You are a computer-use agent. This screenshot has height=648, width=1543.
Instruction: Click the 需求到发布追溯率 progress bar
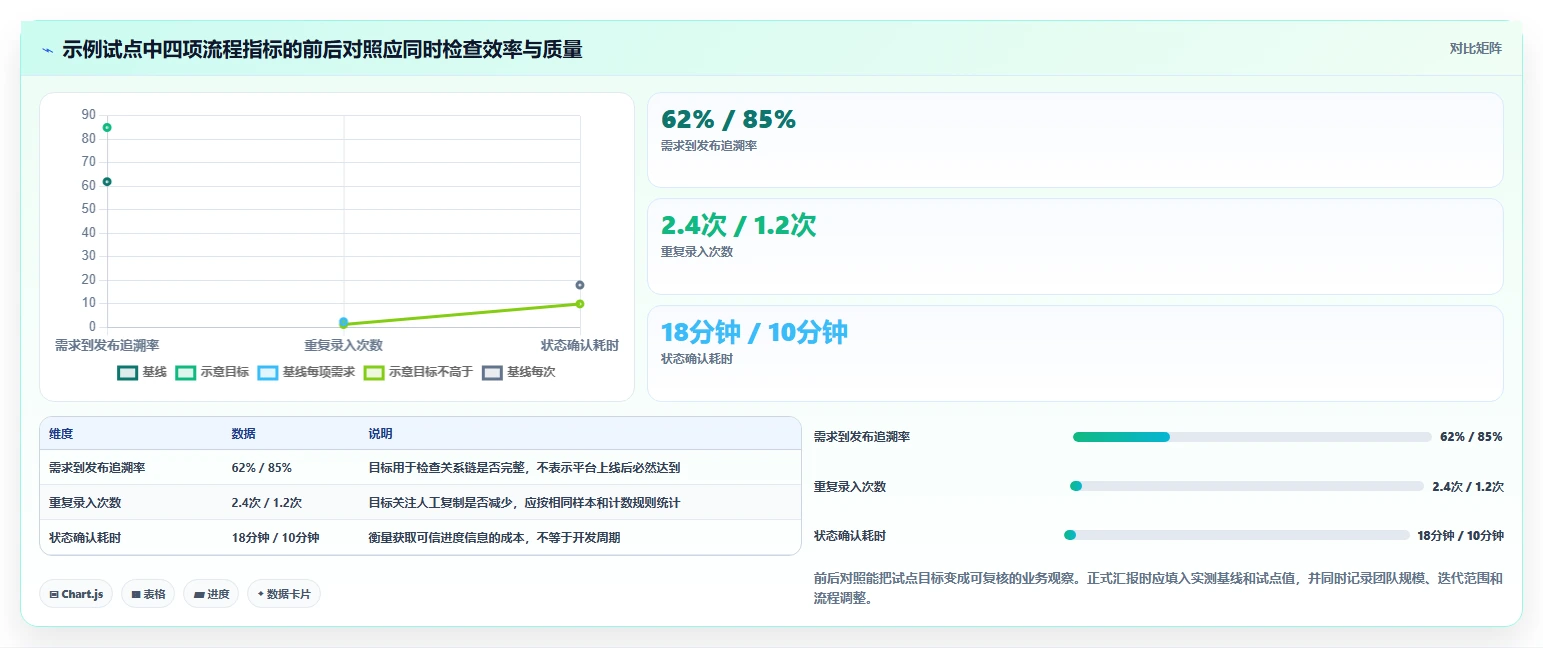tap(1252, 437)
